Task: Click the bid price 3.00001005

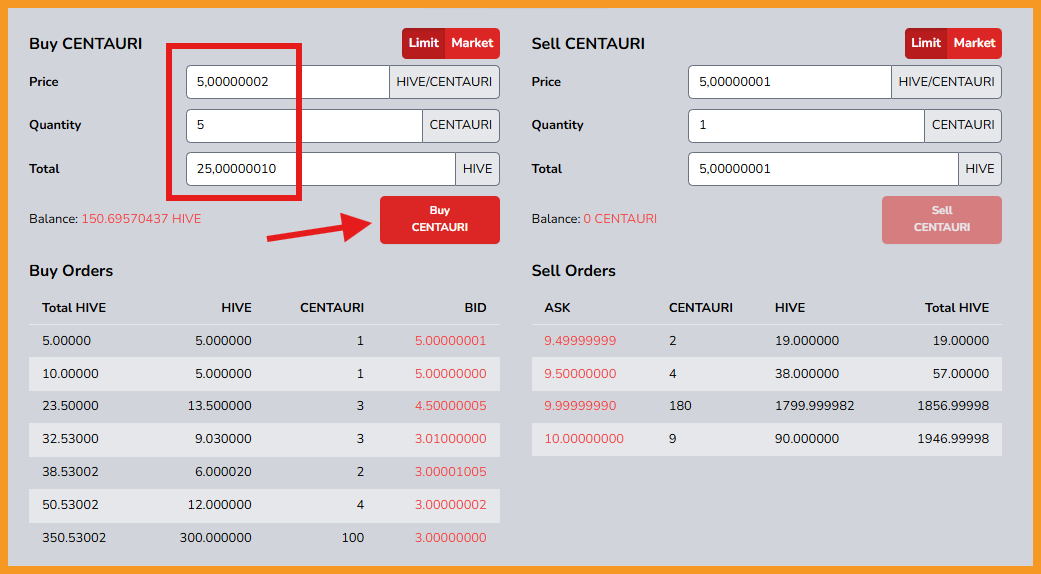Action: pos(451,472)
